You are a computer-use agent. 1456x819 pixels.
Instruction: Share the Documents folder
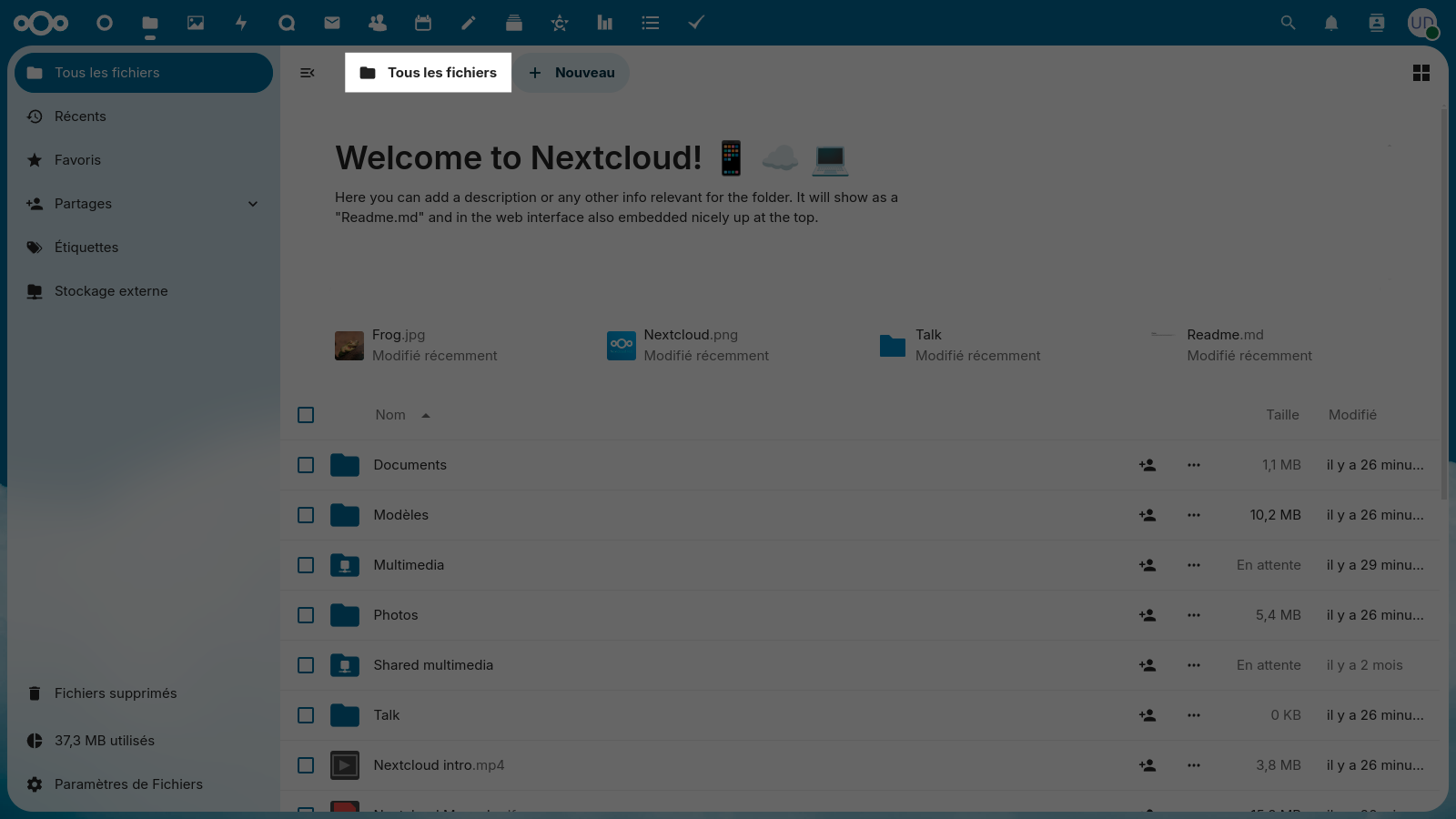(x=1148, y=465)
